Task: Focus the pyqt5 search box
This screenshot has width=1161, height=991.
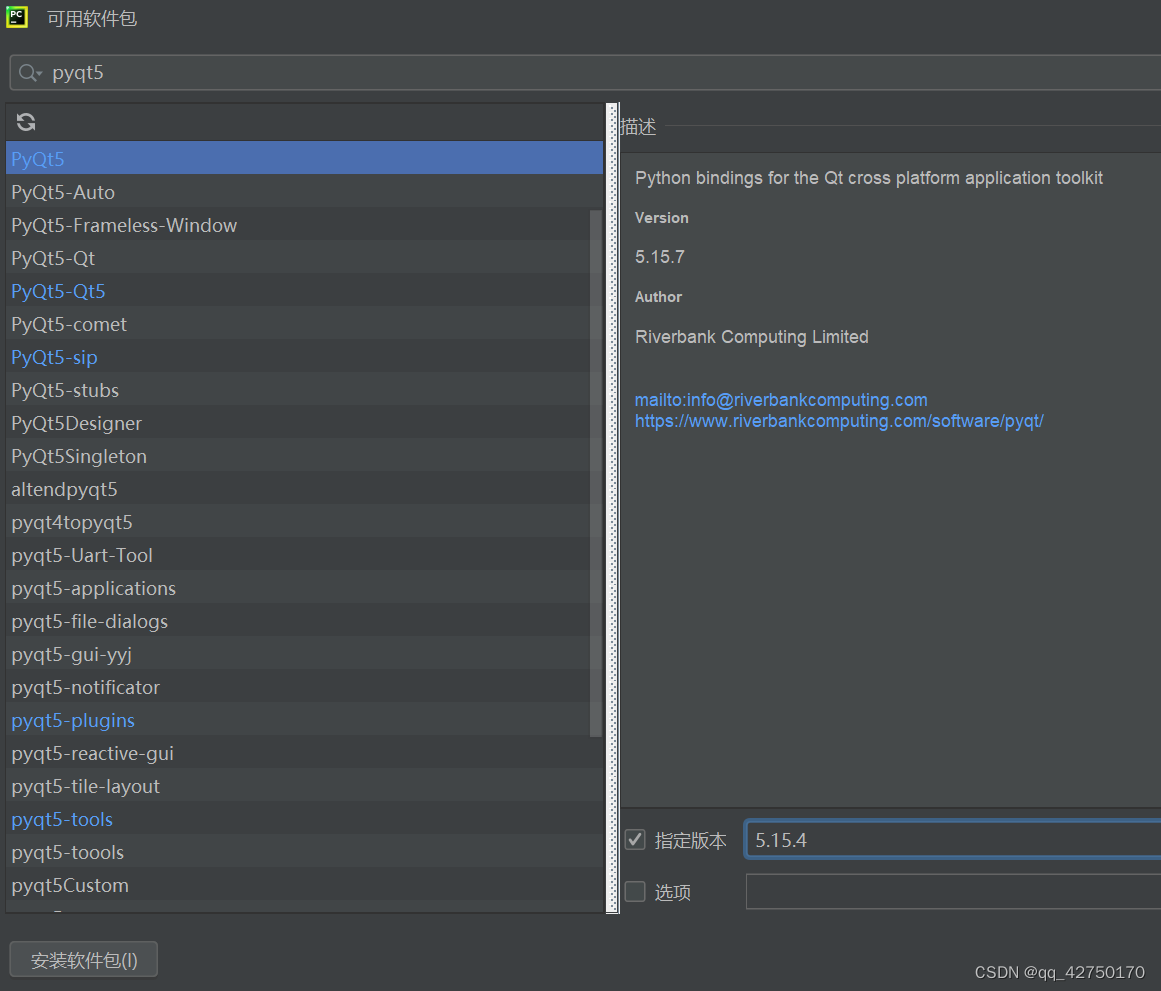Action: [585, 73]
